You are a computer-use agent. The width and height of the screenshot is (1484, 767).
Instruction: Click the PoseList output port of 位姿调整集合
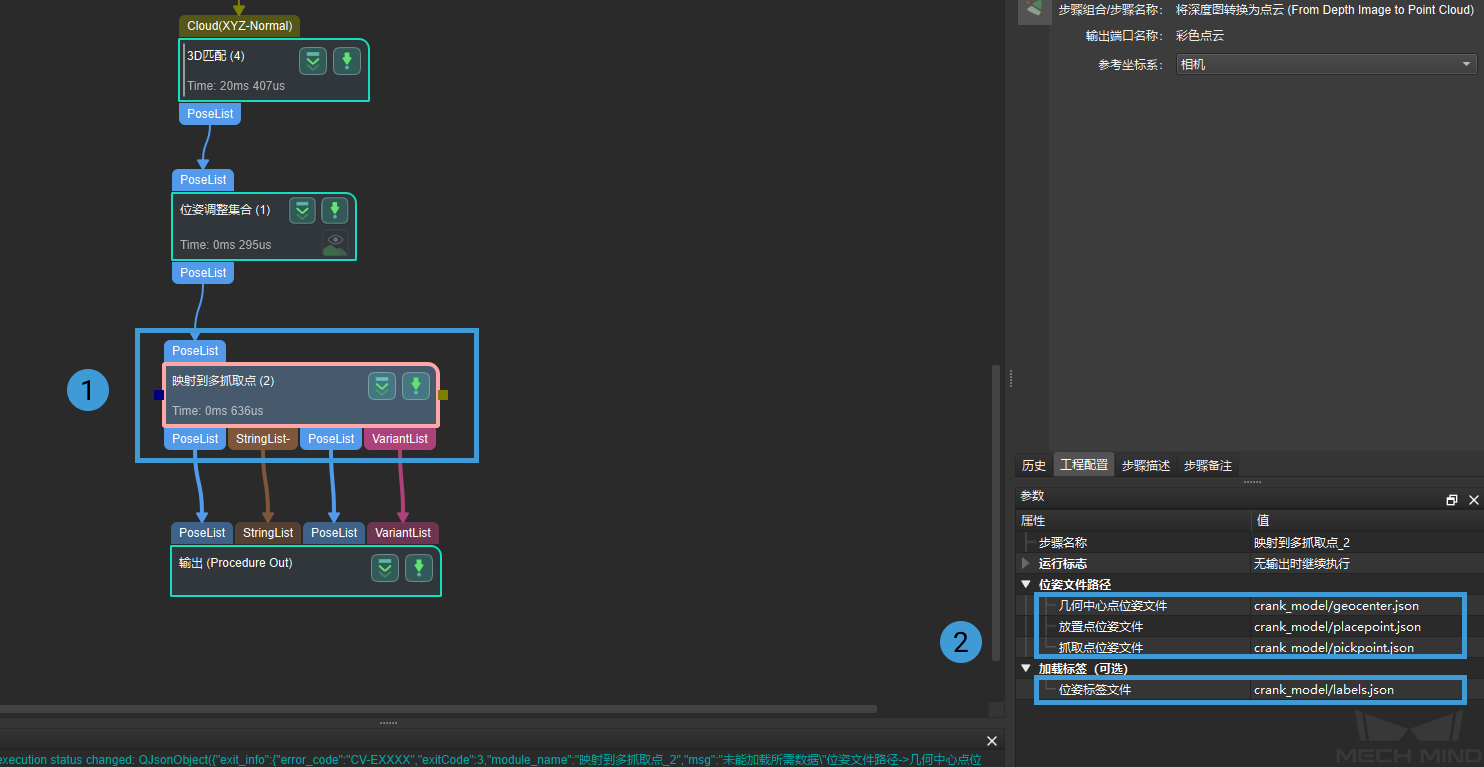[x=203, y=273]
